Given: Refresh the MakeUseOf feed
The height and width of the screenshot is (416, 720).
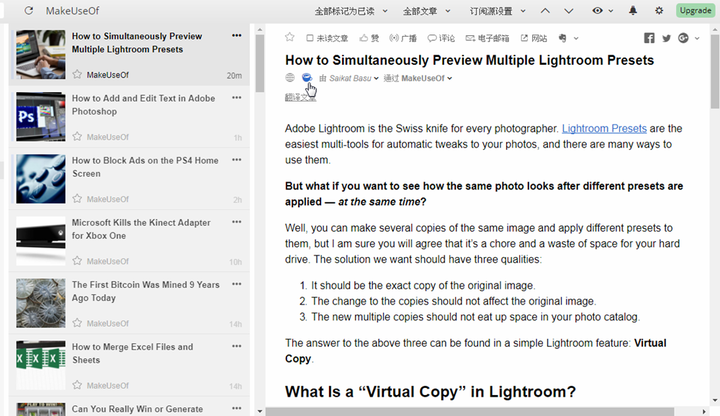Looking at the screenshot, I should (29, 11).
